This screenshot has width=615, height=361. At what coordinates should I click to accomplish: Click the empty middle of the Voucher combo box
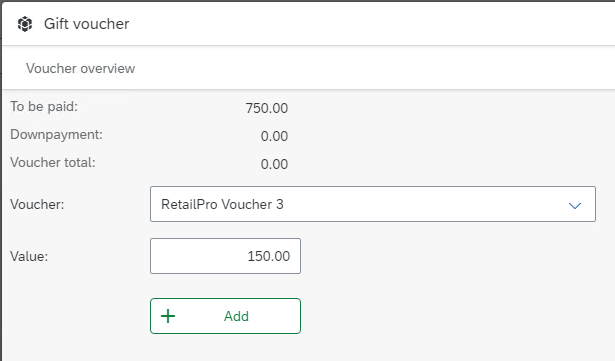(x=424, y=204)
